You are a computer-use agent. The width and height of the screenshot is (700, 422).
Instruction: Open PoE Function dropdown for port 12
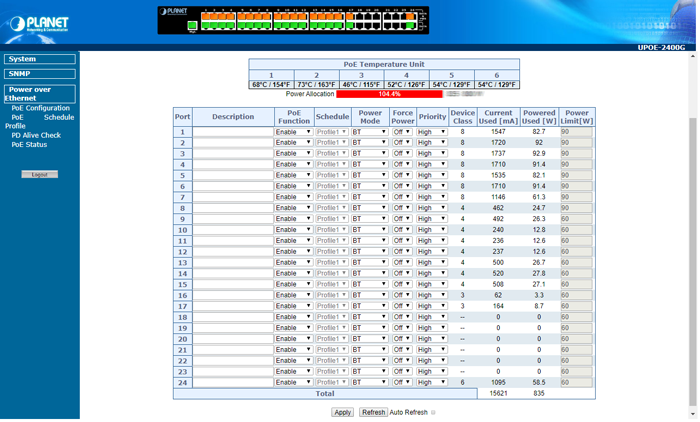coord(293,251)
